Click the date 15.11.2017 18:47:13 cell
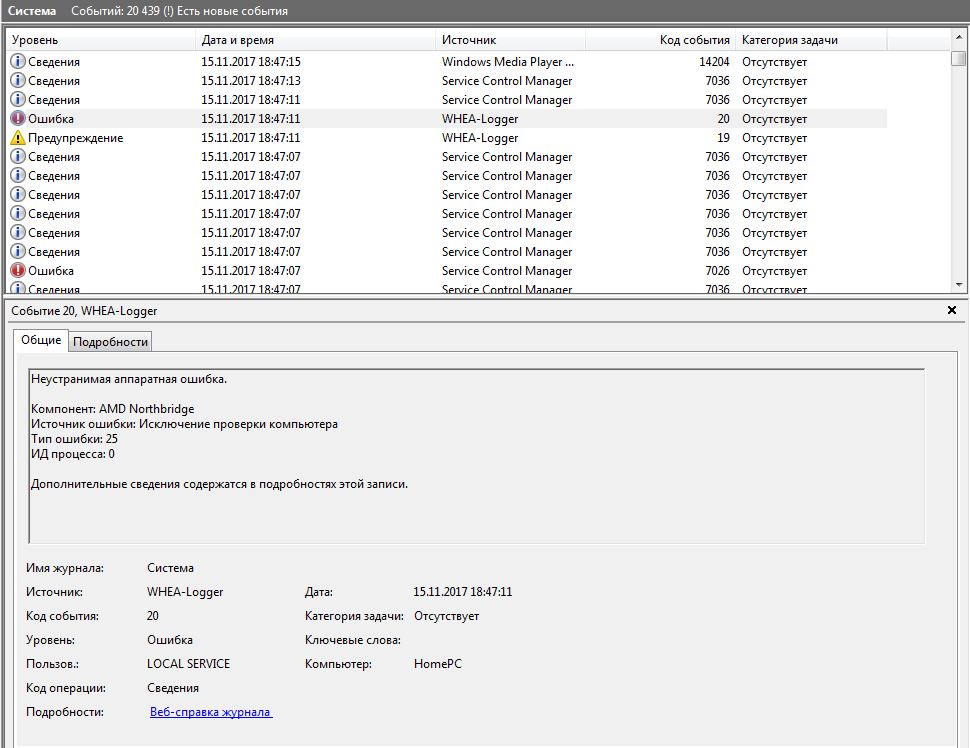 coord(251,81)
